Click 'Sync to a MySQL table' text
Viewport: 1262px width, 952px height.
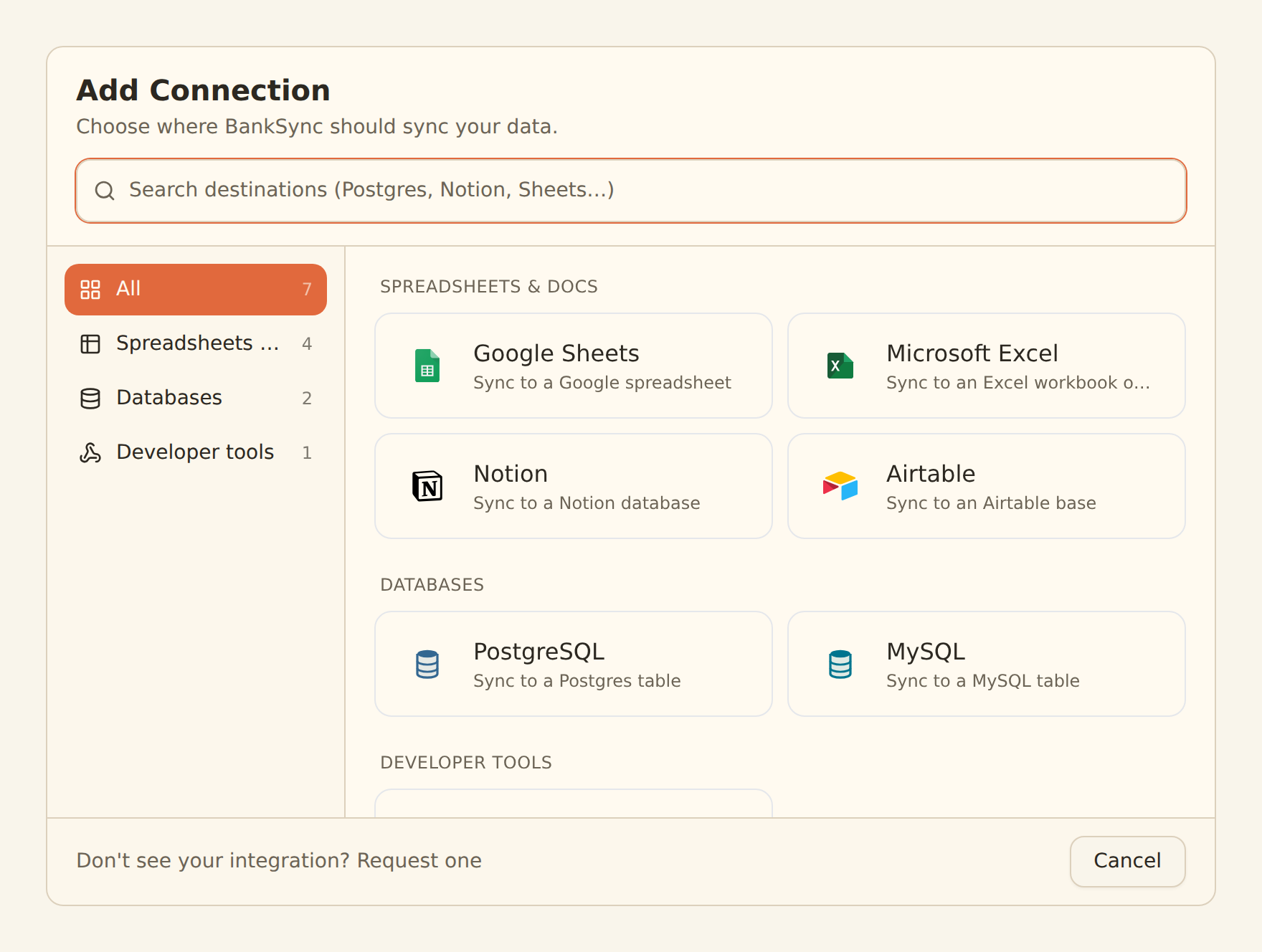(983, 681)
